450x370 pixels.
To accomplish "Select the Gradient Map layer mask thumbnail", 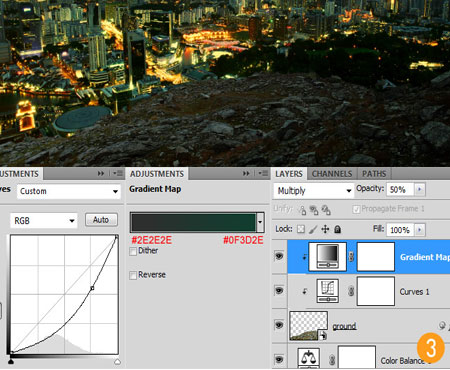I will [376, 256].
